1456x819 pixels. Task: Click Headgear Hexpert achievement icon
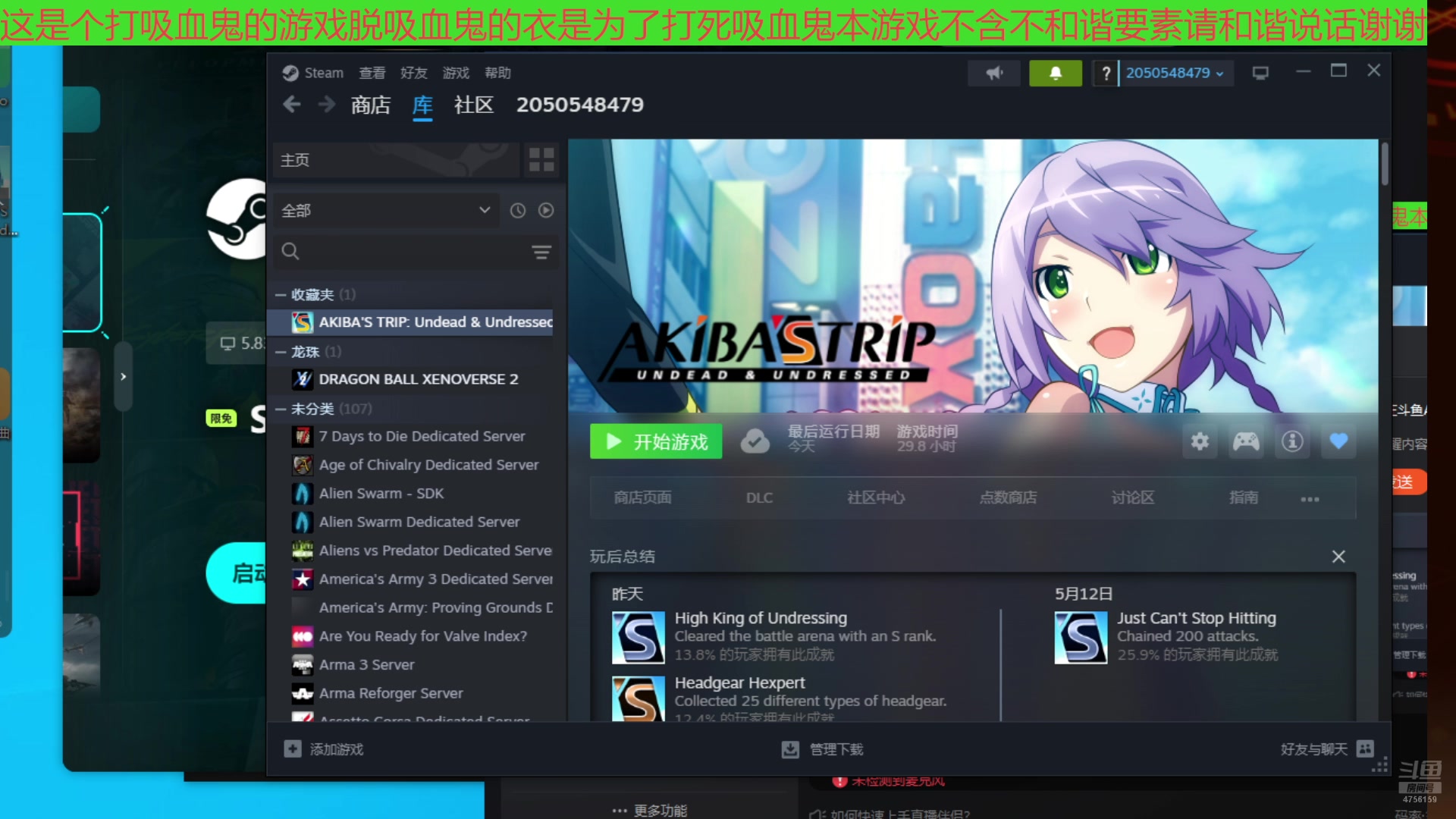[x=639, y=698]
